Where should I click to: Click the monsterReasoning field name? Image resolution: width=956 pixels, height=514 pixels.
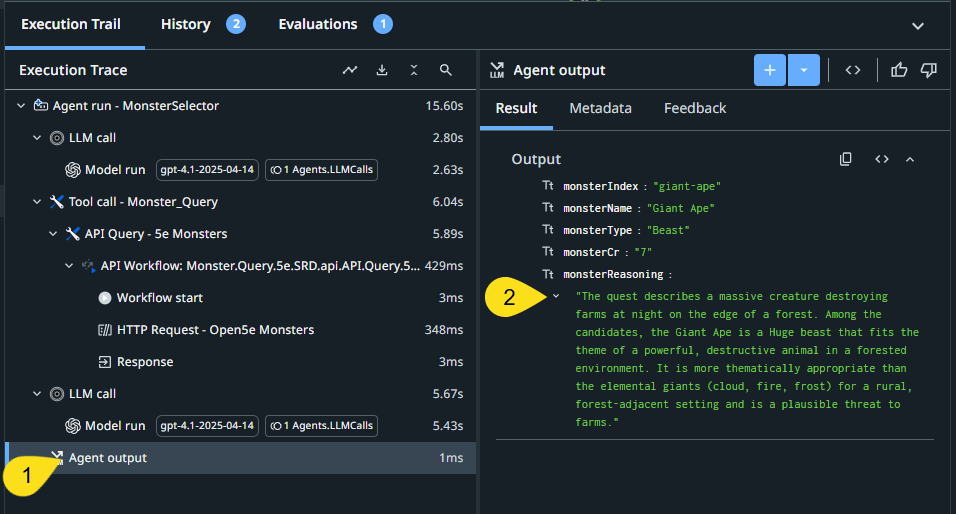[x=613, y=274]
